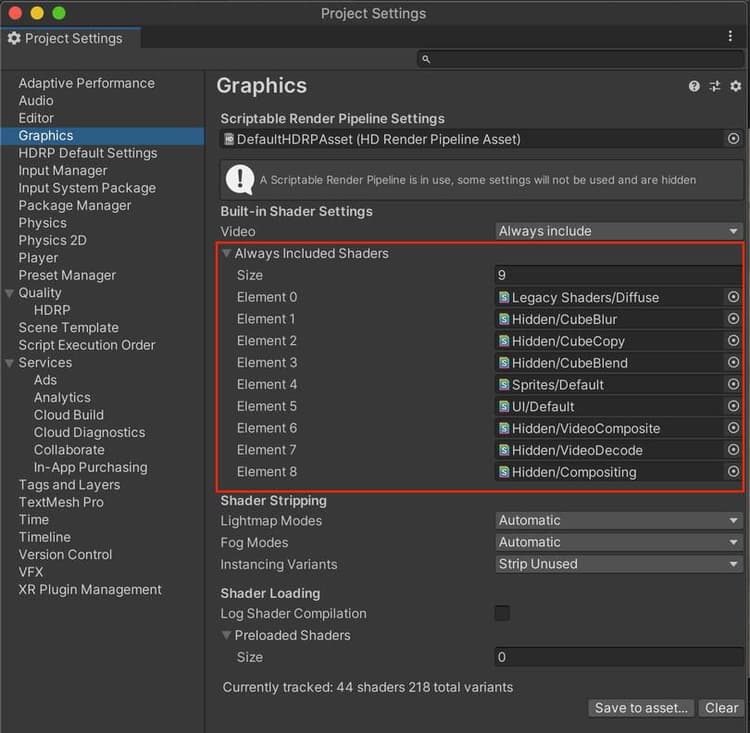Open HDRP Default Settings category

pyautogui.click(x=88, y=153)
